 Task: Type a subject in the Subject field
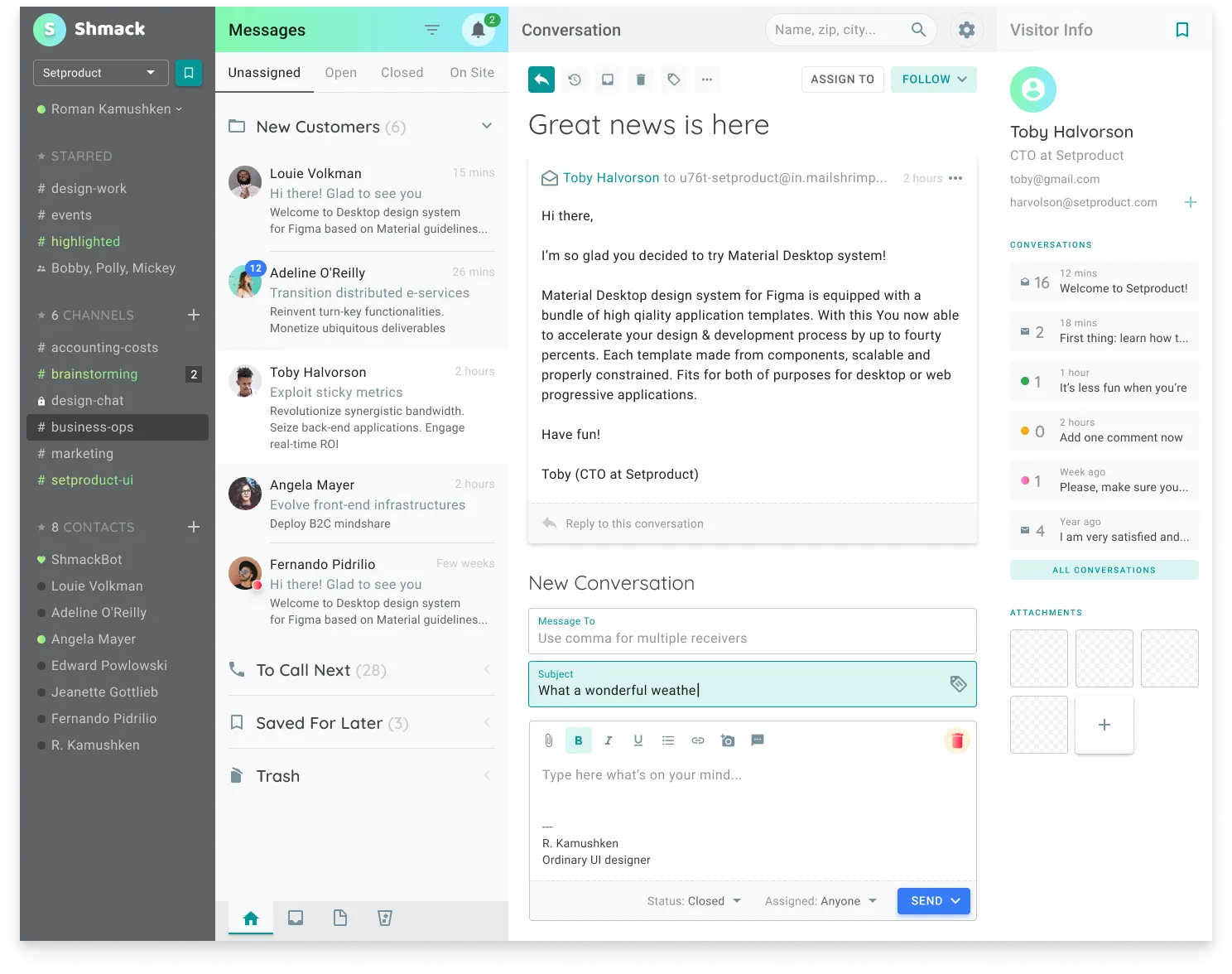pos(745,689)
